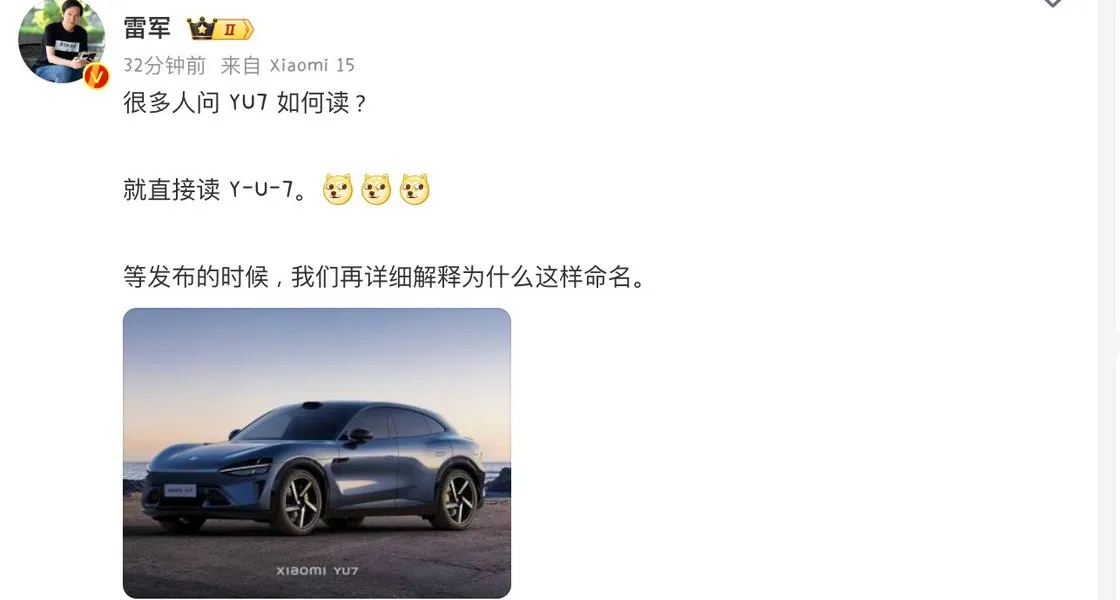Click the page's vertical scrollbar track

pos(1109,300)
